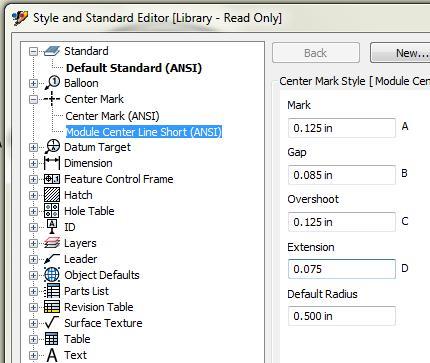Viewport: 430px width, 363px height.
Task: Click the Mark value field
Action: click(x=342, y=128)
